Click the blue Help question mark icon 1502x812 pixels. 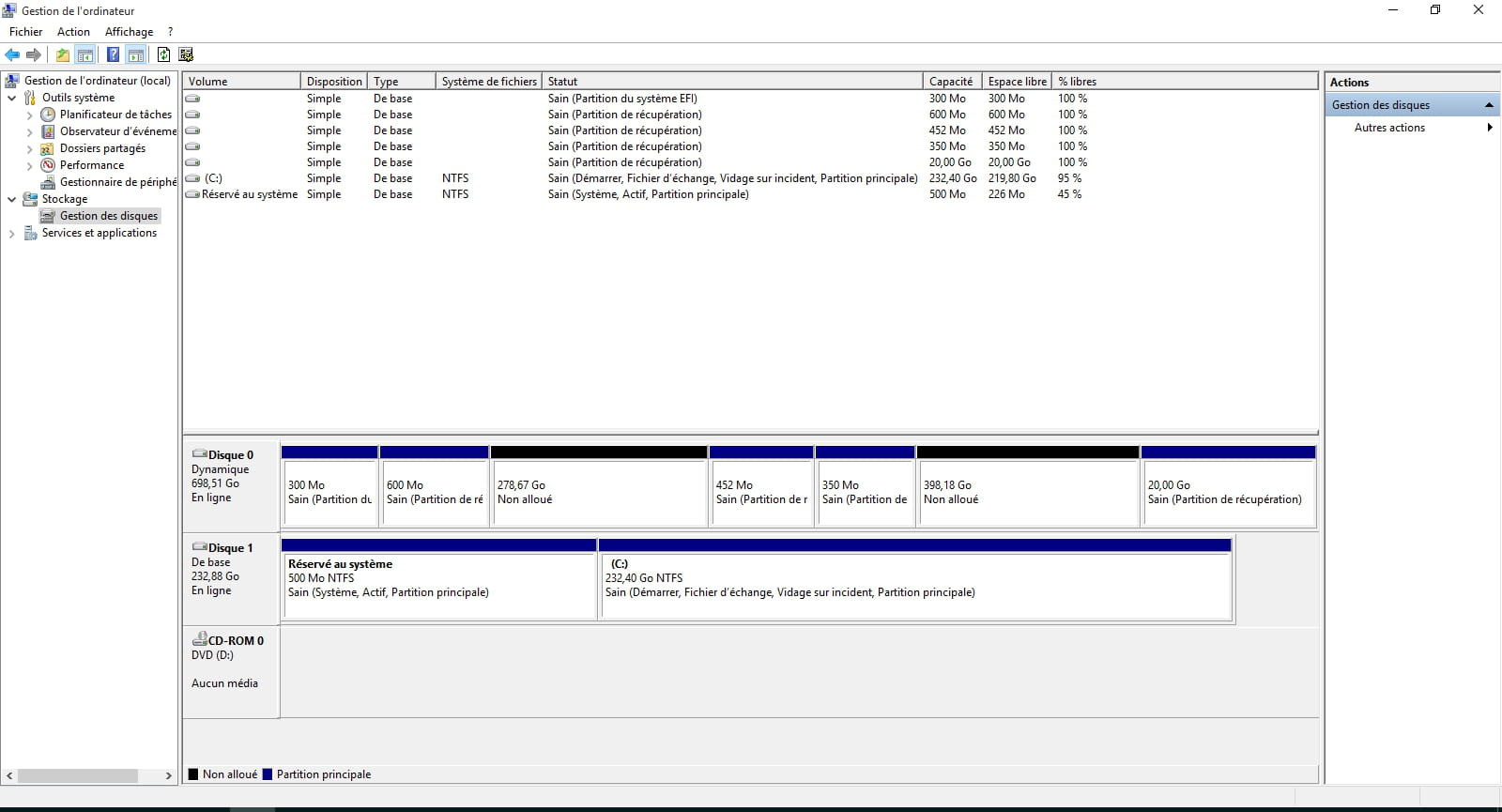(x=113, y=54)
